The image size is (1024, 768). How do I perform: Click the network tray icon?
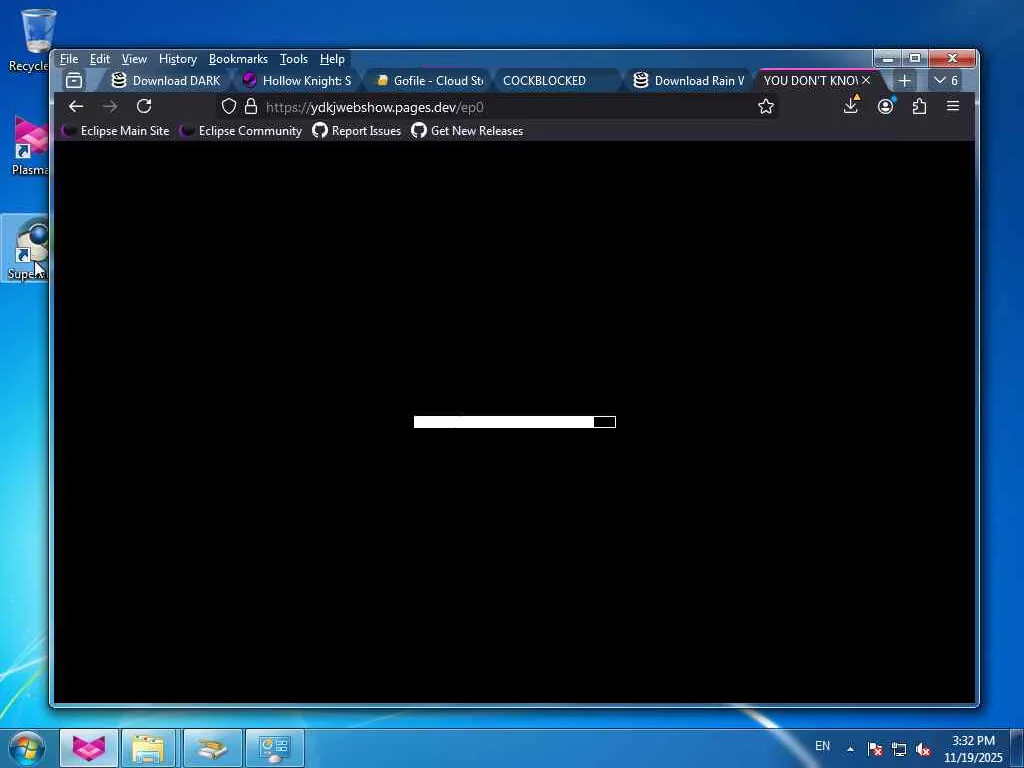[899, 749]
